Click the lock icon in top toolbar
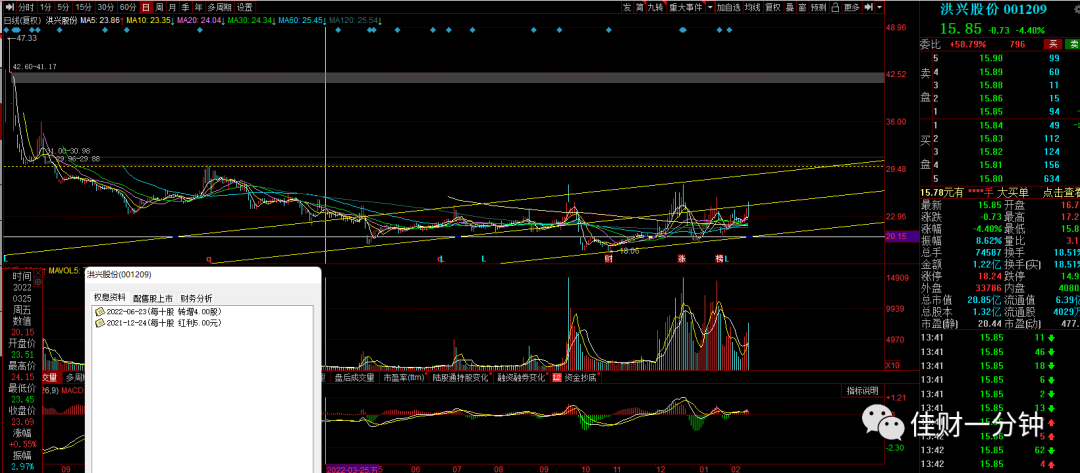 tap(835, 8)
